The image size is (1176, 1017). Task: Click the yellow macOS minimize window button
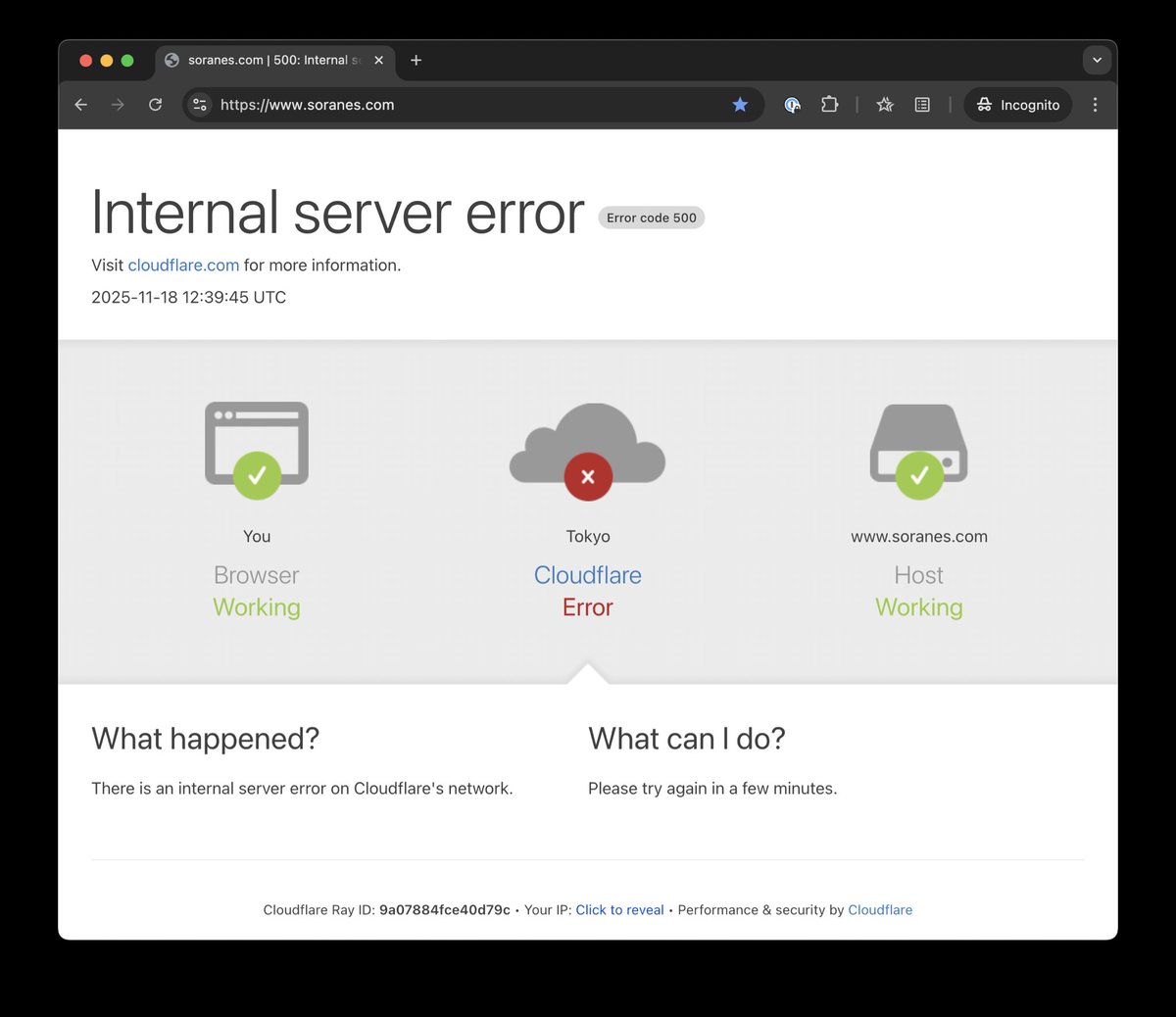107,61
